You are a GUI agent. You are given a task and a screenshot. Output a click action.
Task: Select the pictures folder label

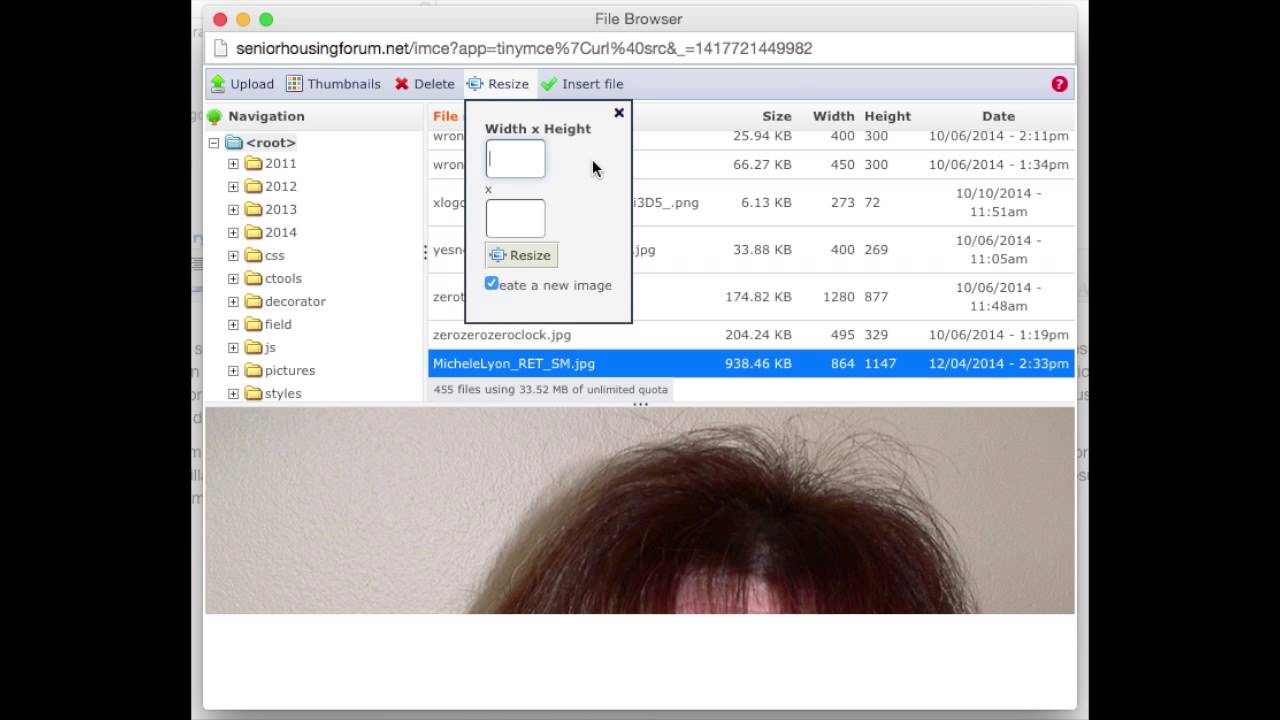(x=290, y=370)
